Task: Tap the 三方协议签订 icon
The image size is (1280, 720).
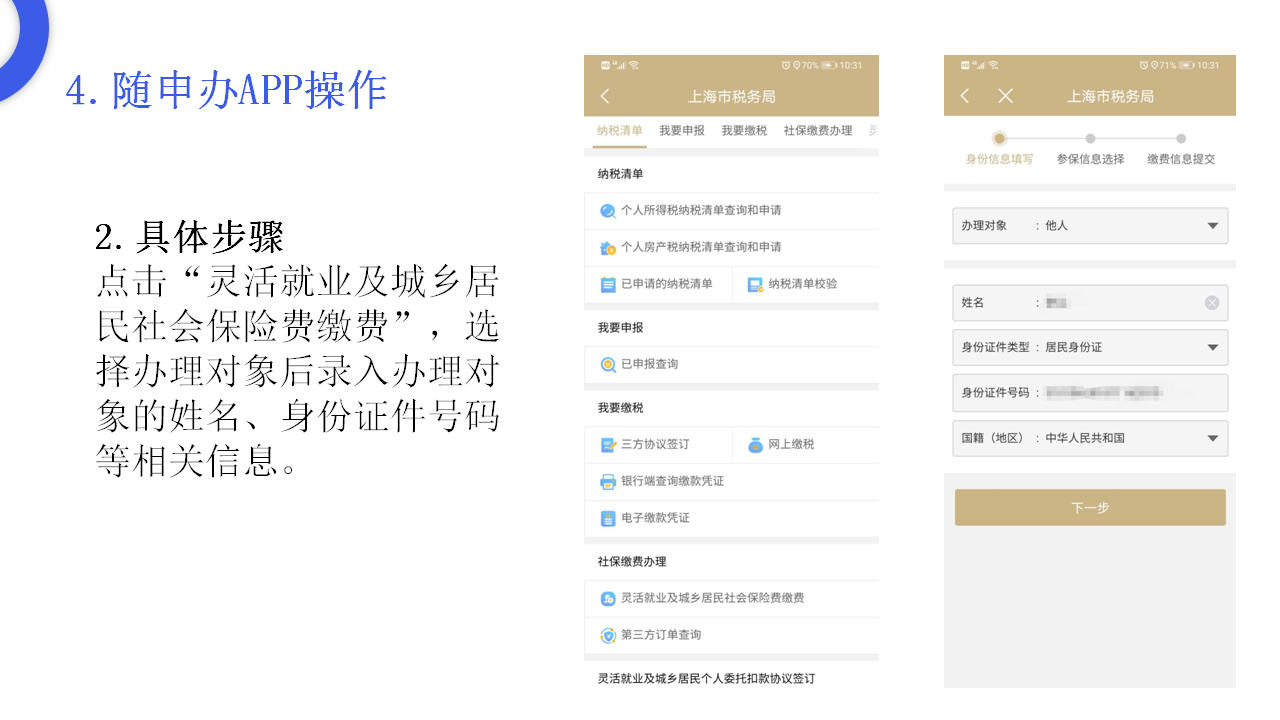Action: (x=607, y=445)
